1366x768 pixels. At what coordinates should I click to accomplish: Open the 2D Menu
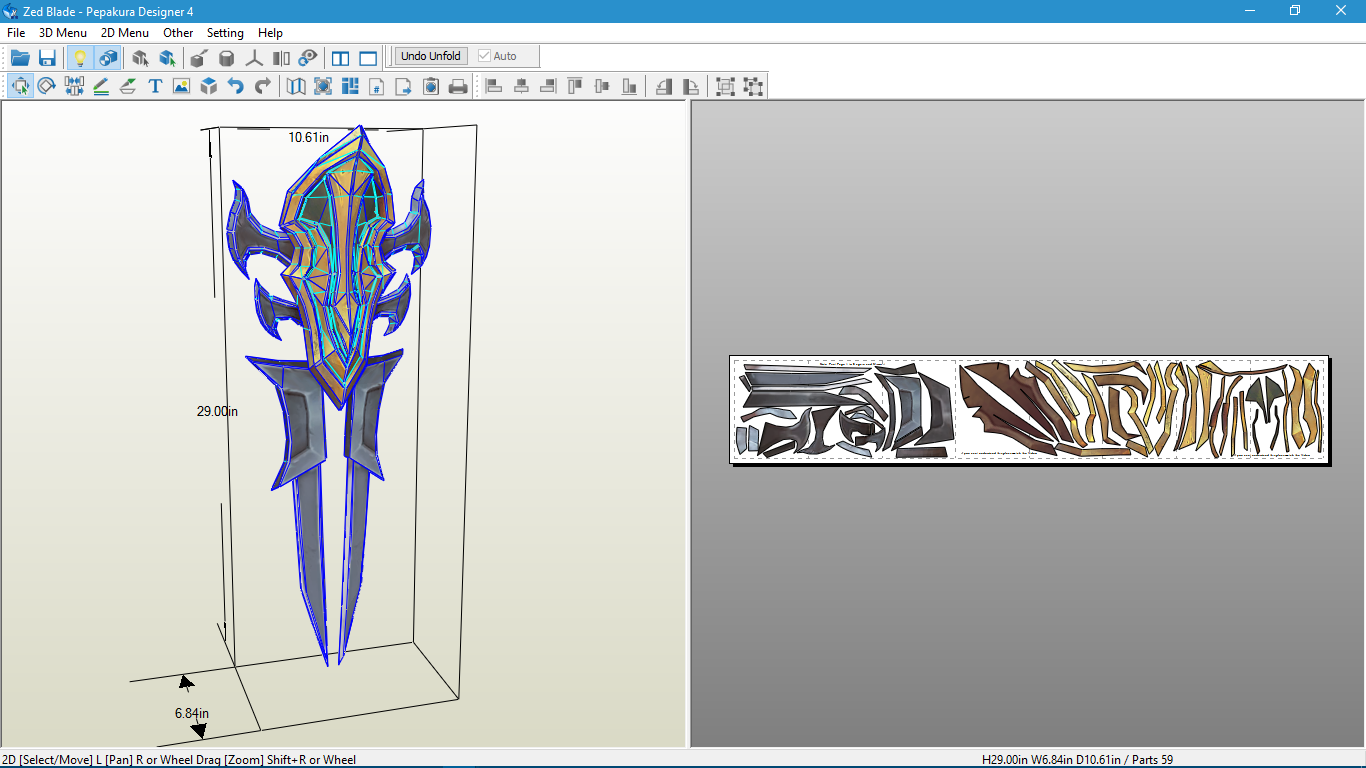(x=125, y=33)
